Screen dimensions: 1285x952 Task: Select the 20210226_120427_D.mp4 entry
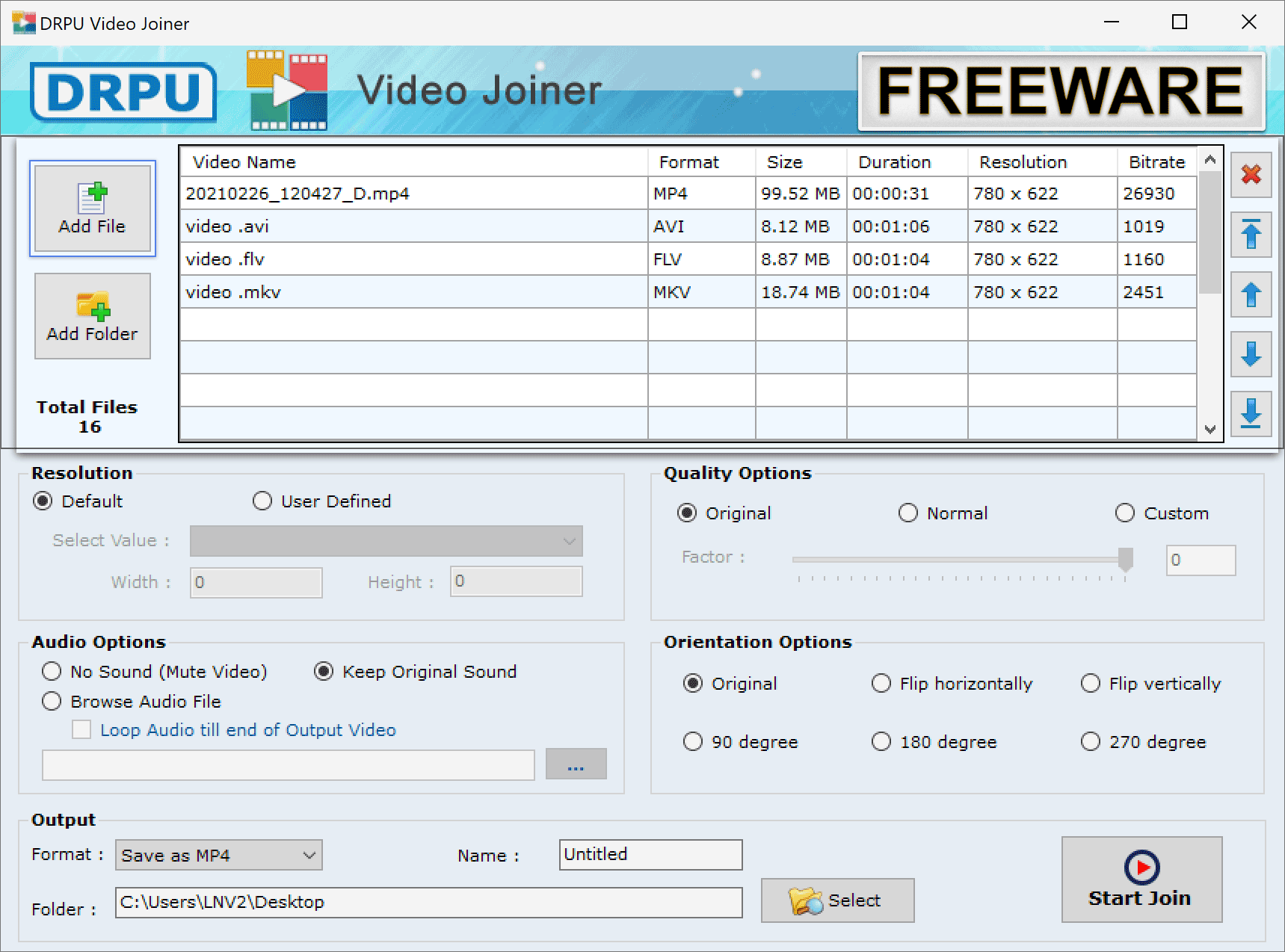[411, 193]
